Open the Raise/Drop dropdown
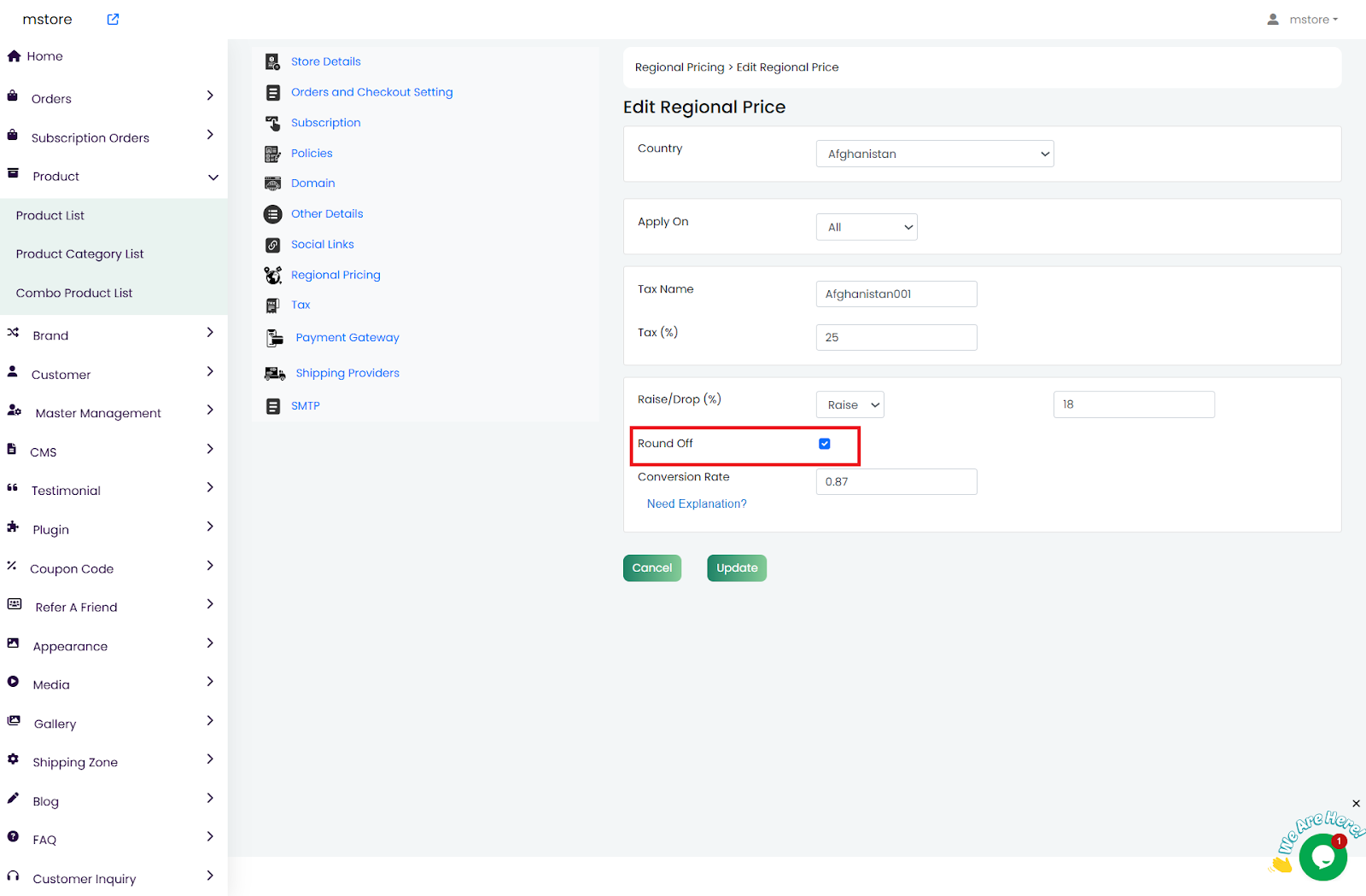The image size is (1366, 896). (x=849, y=404)
